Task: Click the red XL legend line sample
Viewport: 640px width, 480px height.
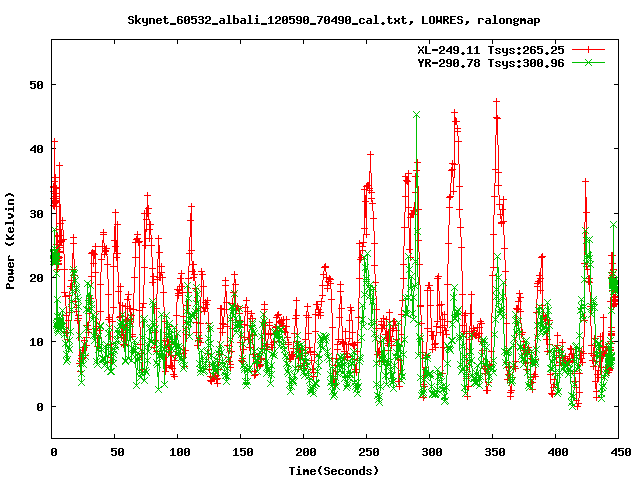Action: click(588, 50)
